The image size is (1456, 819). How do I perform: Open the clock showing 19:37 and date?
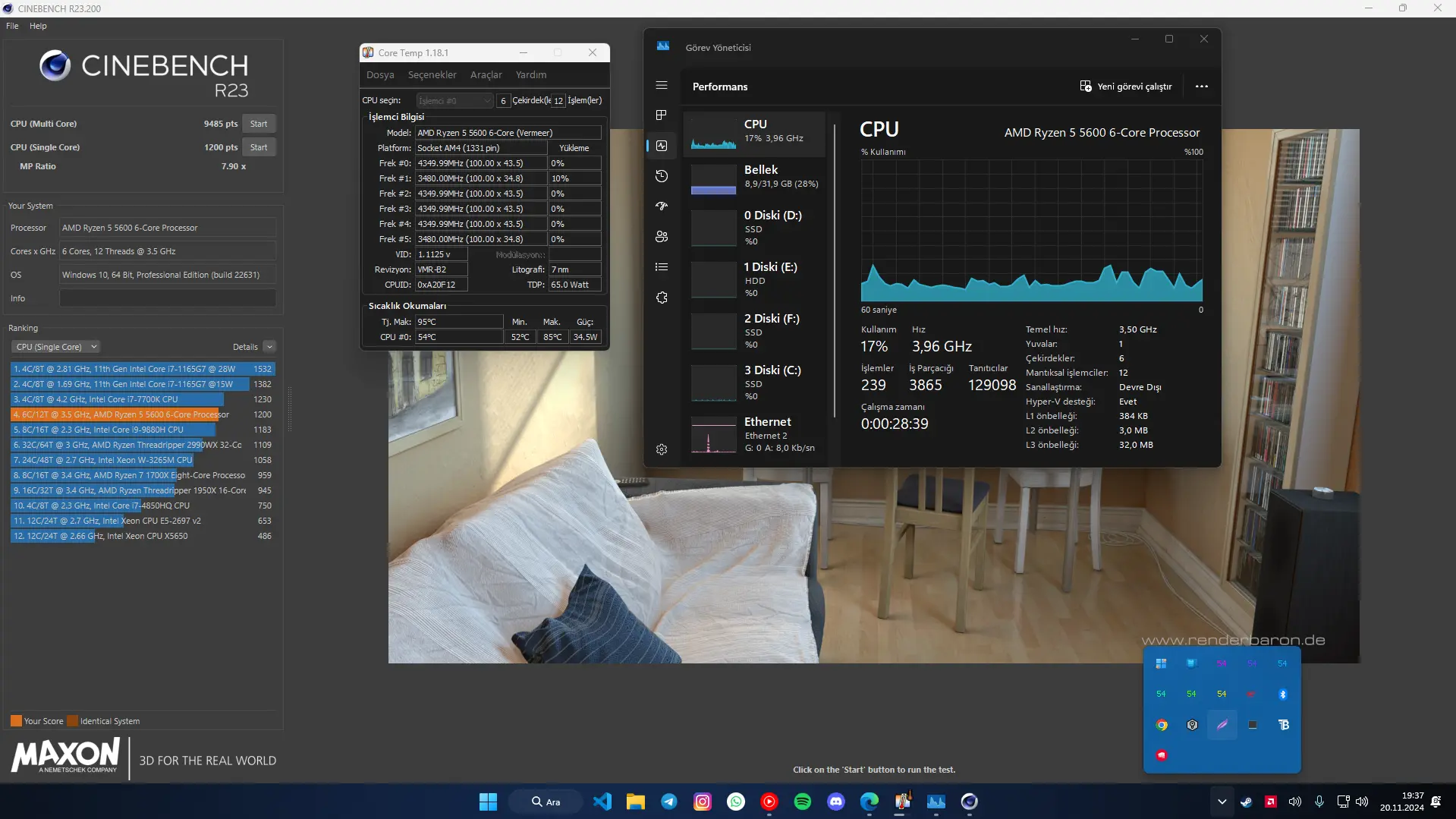click(1402, 802)
